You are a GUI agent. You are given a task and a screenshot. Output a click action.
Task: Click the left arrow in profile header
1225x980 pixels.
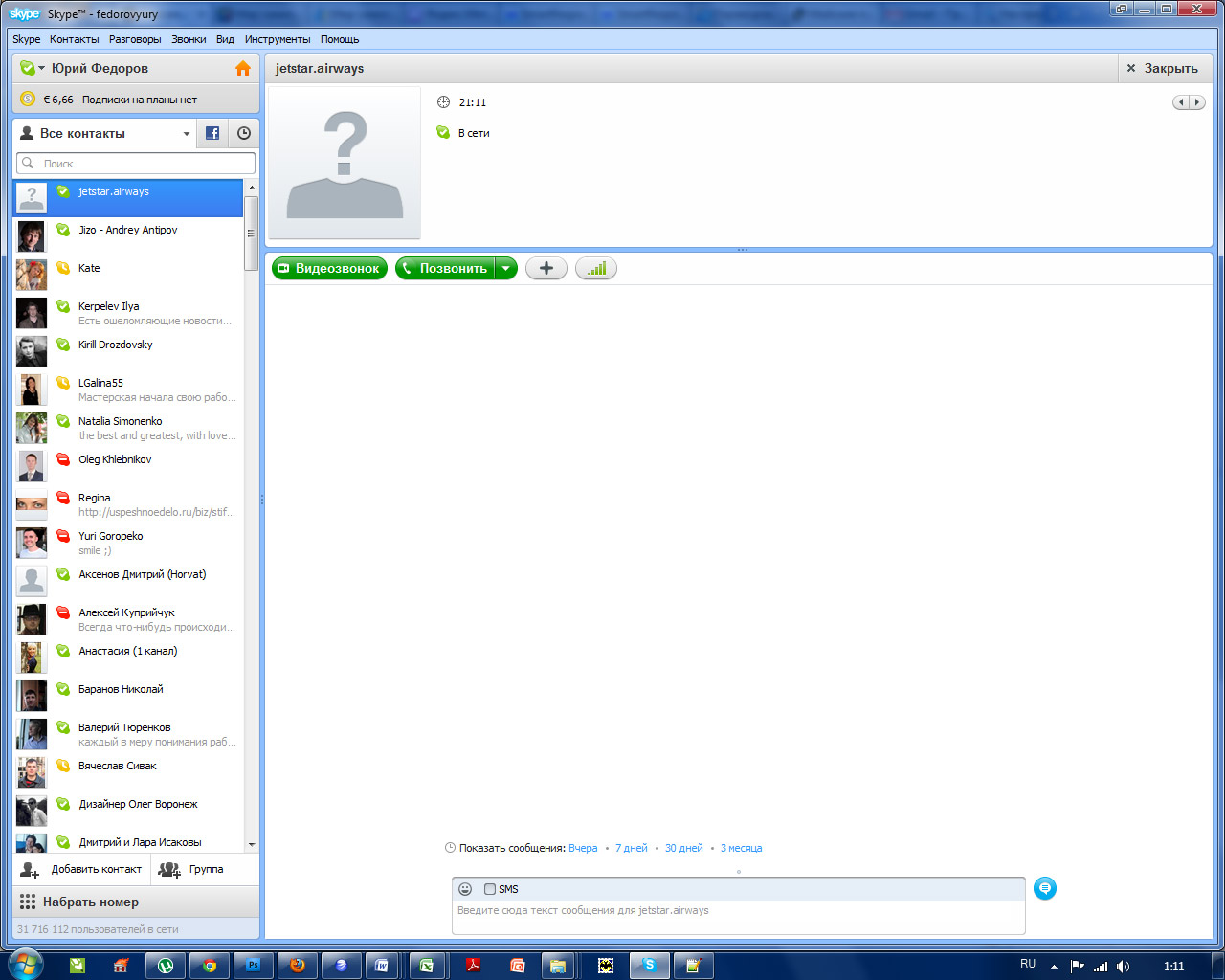tap(1181, 102)
